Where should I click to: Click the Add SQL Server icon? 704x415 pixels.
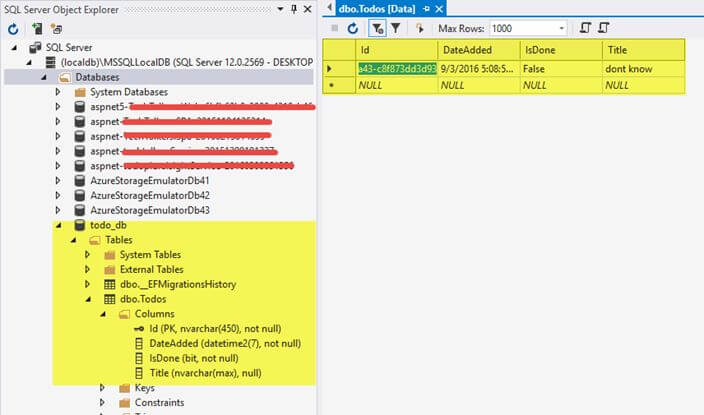37,29
